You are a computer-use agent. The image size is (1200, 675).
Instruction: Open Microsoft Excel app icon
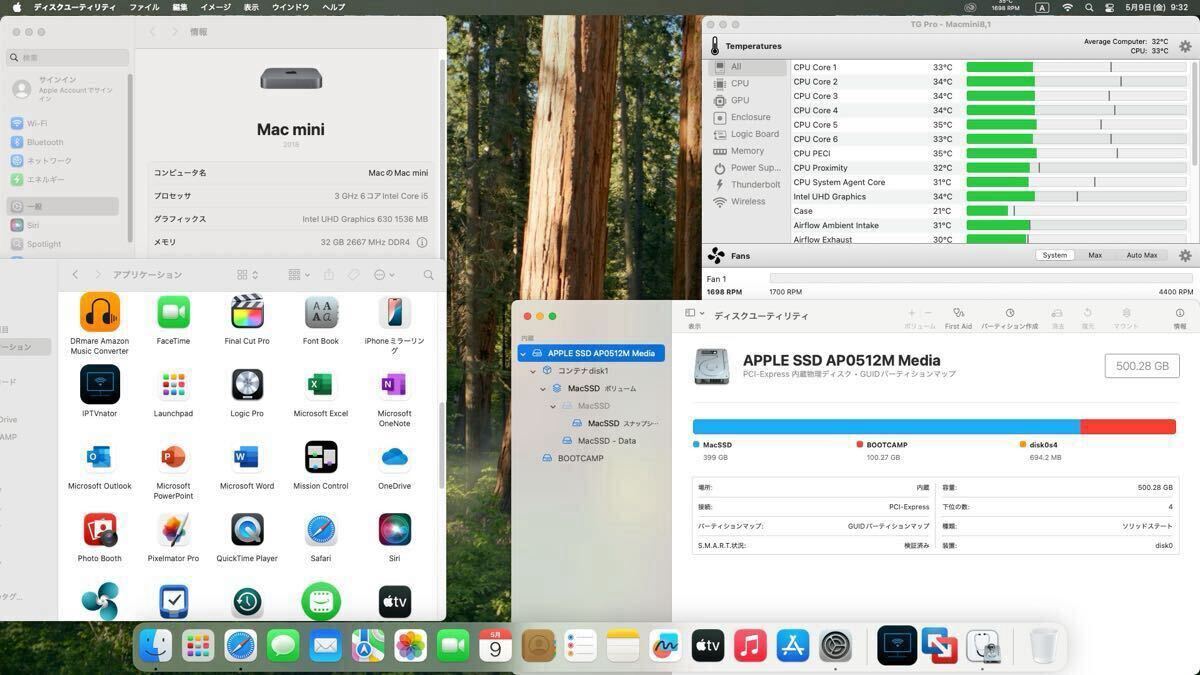pyautogui.click(x=321, y=384)
